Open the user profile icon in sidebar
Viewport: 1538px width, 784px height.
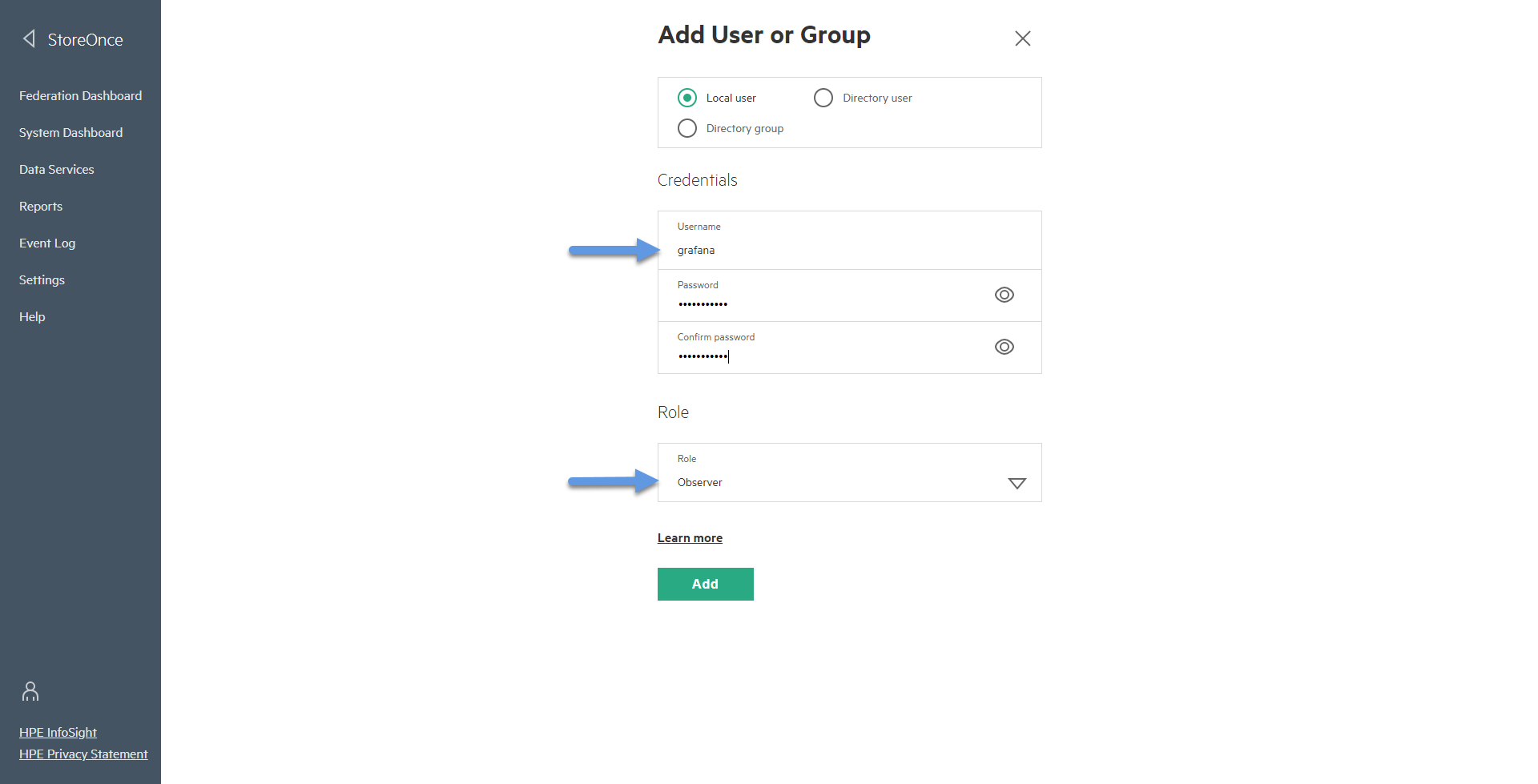coord(30,691)
